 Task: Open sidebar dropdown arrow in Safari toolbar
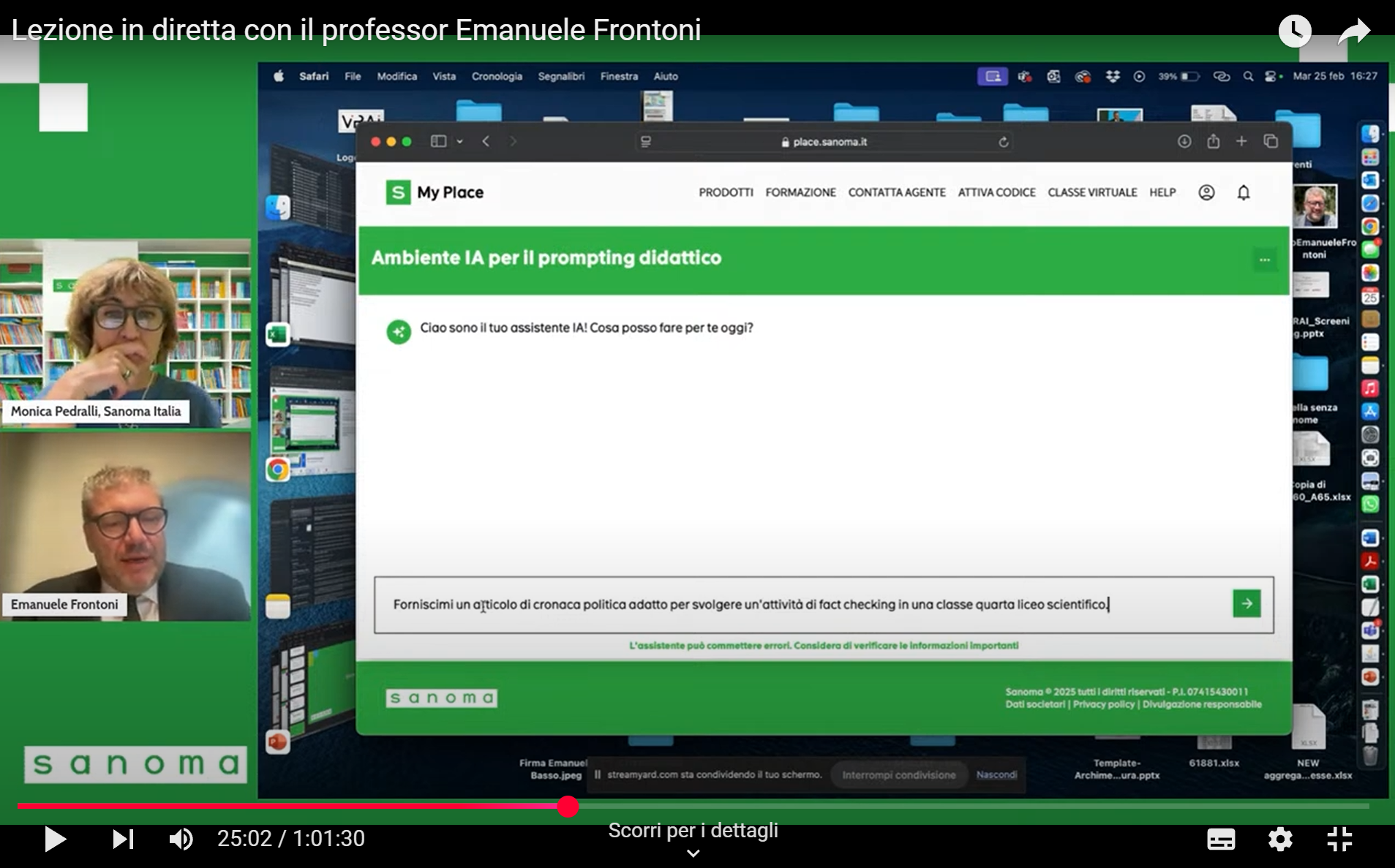pyautogui.click(x=459, y=142)
